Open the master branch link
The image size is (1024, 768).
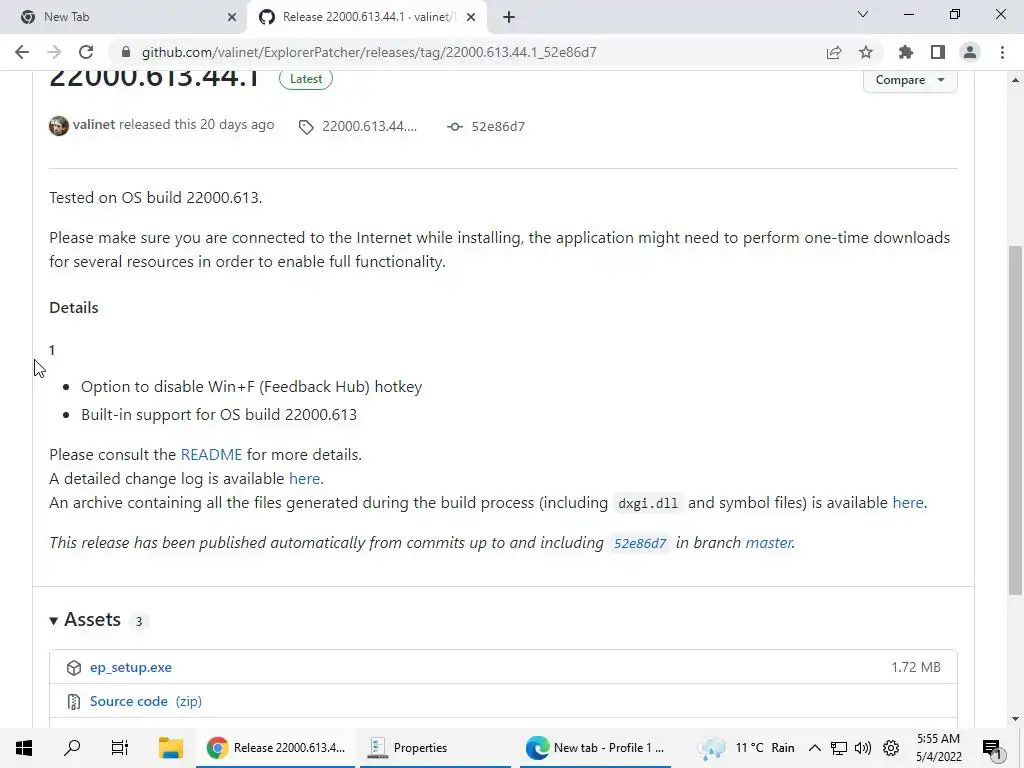tap(769, 543)
